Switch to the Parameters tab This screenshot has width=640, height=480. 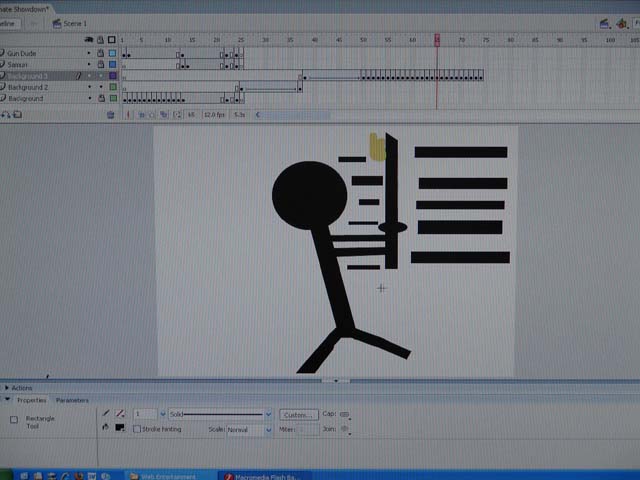coord(72,400)
